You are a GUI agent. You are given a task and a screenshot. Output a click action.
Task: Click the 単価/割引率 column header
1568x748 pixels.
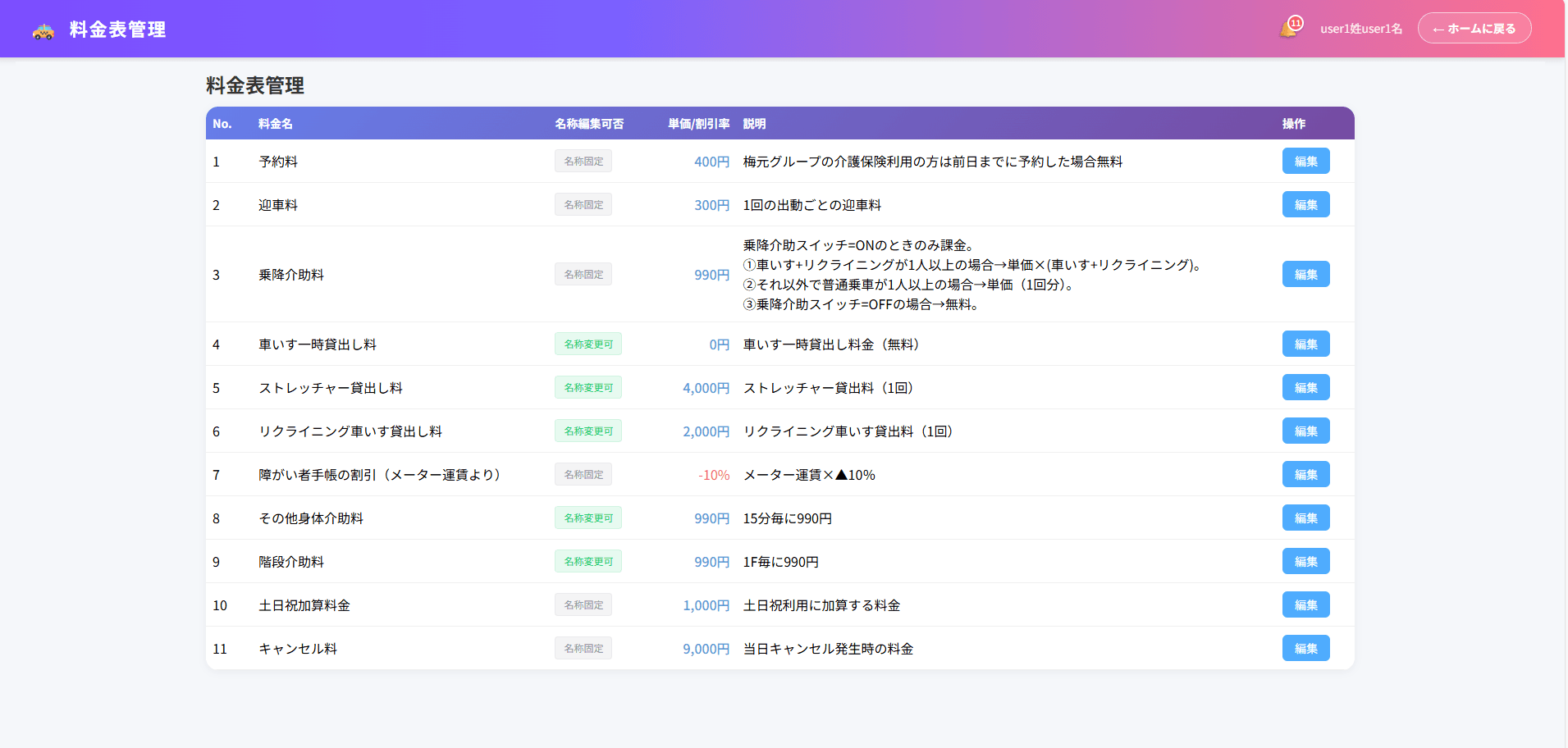coord(698,124)
